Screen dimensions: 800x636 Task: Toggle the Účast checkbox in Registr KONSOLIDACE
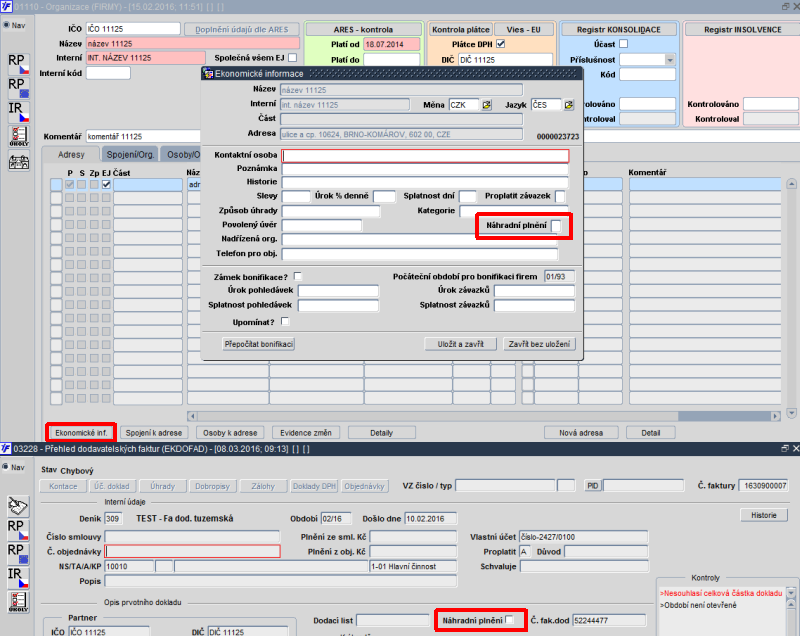click(623, 44)
